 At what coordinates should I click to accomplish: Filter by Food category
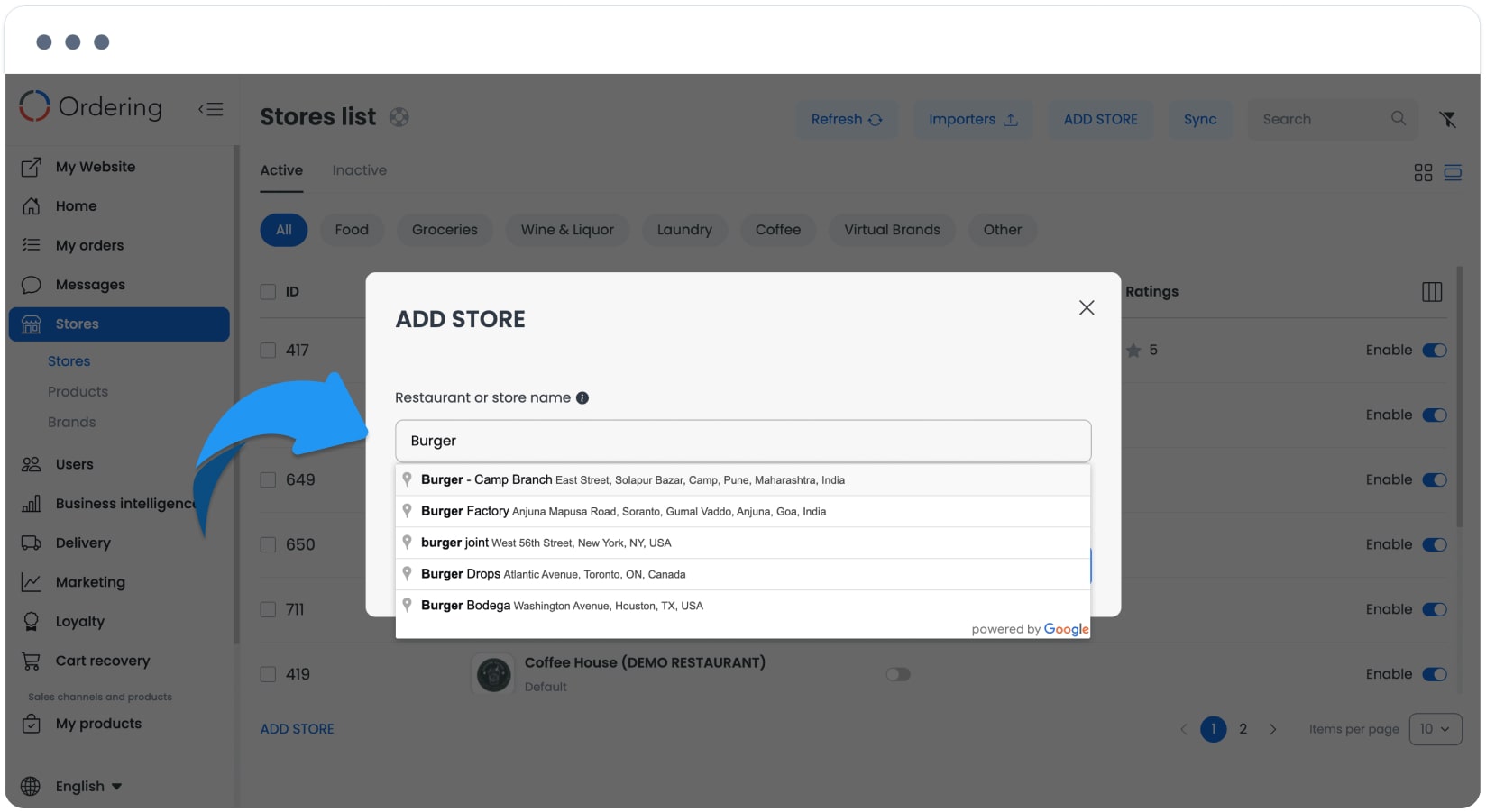[352, 230]
